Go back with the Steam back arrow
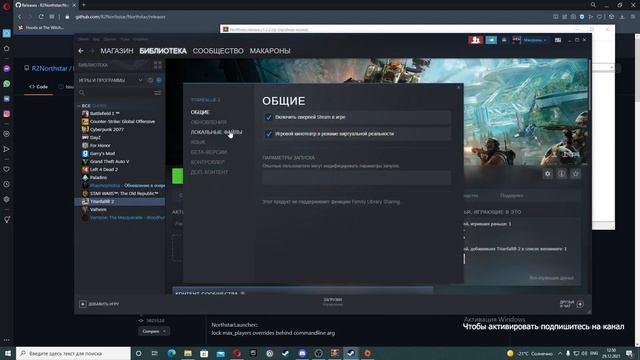Image resolution: width=640 pixels, height=360 pixels. (81, 51)
